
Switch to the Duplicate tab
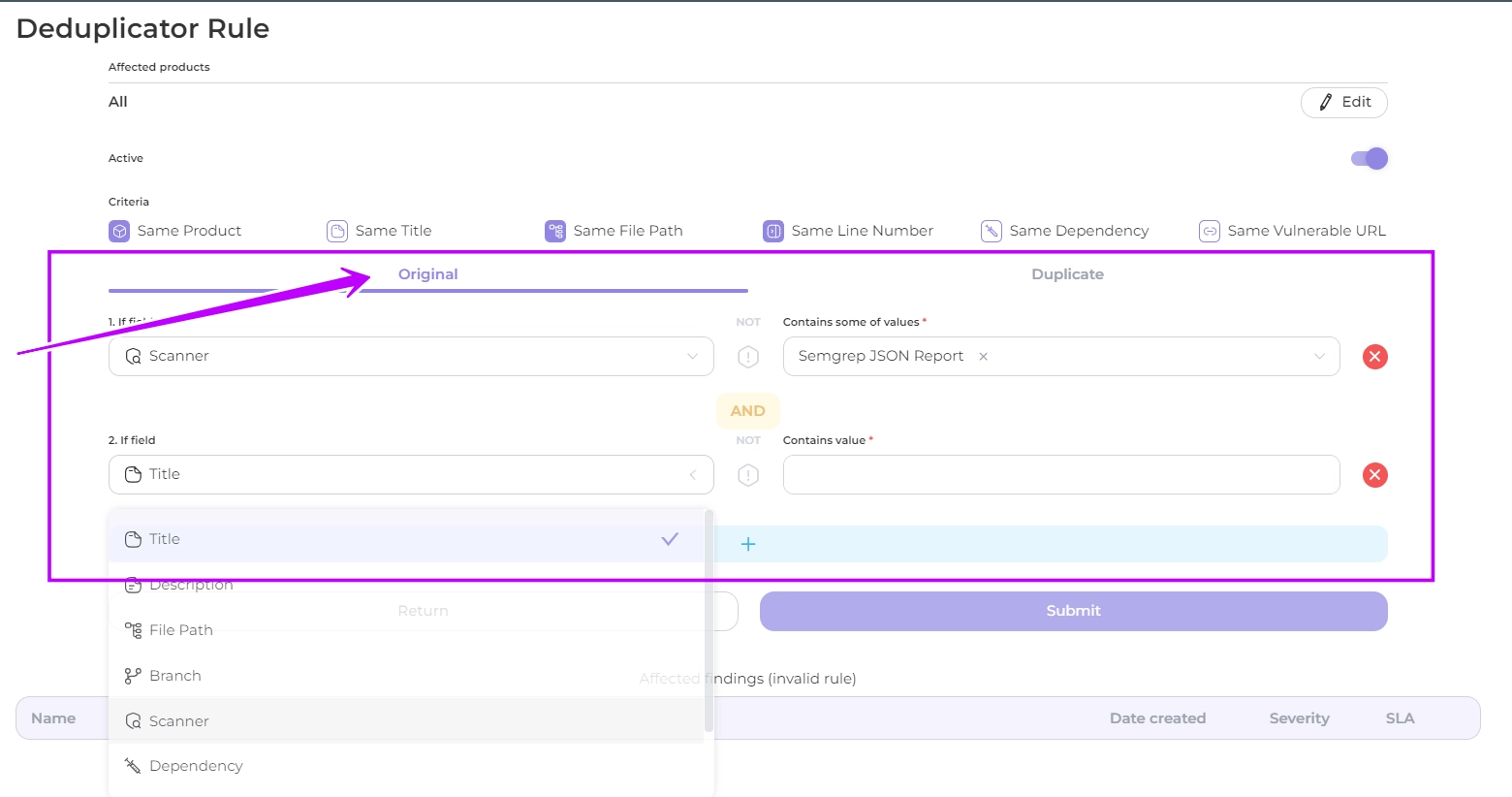(1067, 274)
